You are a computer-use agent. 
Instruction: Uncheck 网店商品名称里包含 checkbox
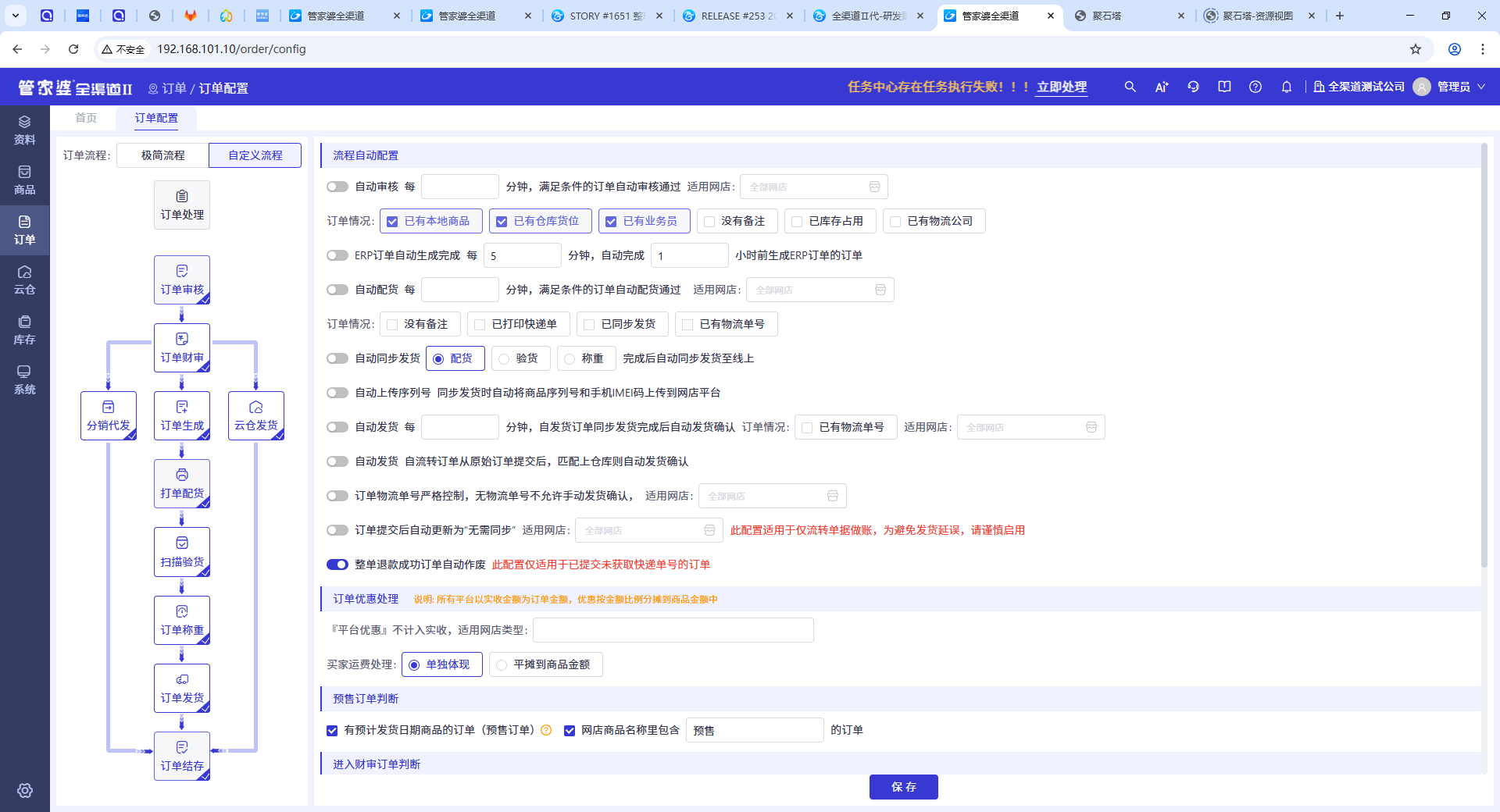click(x=570, y=731)
